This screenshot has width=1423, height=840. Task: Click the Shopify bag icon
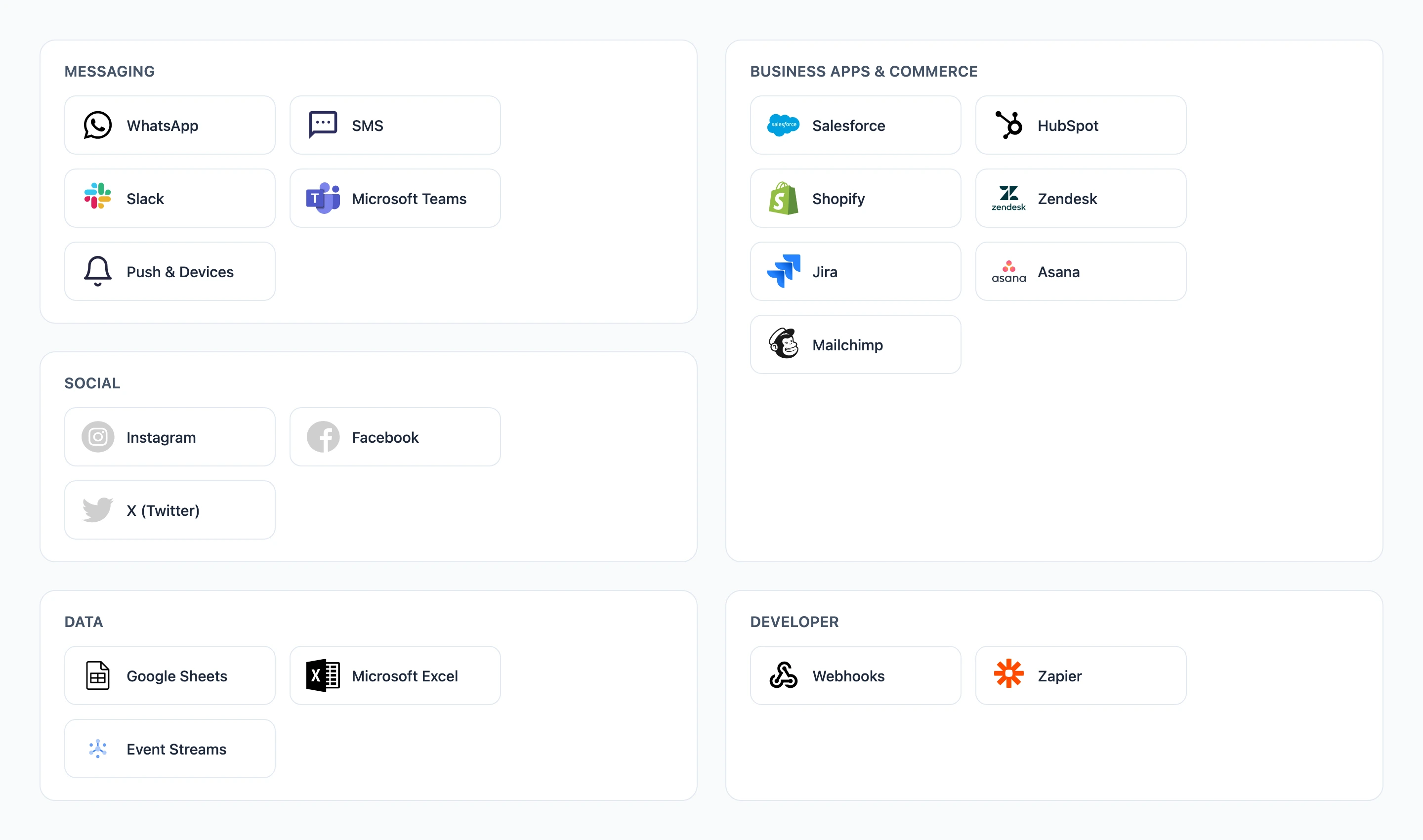(783, 198)
